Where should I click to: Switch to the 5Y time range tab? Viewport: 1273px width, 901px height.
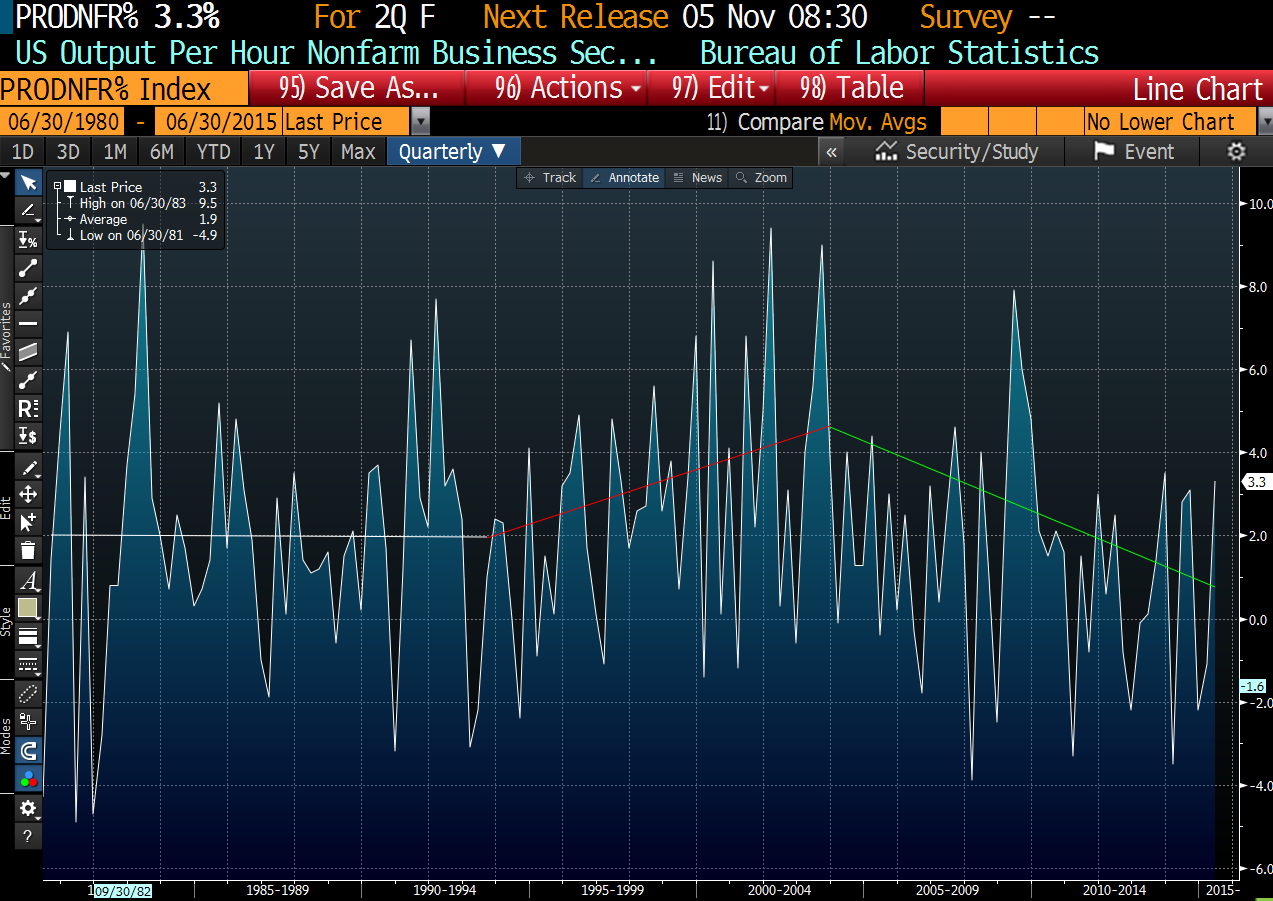pyautogui.click(x=308, y=152)
